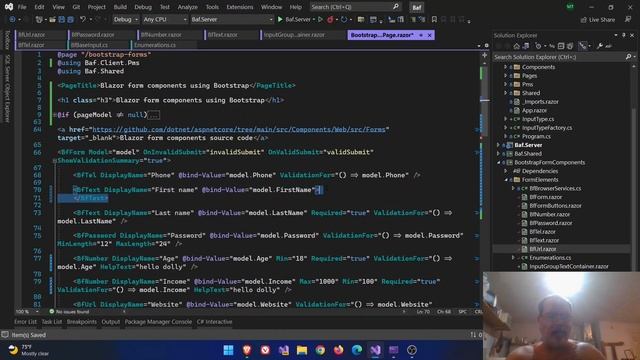Collapse the BootstrapFormComponents project
This screenshot has width=640, height=360.
498,162
